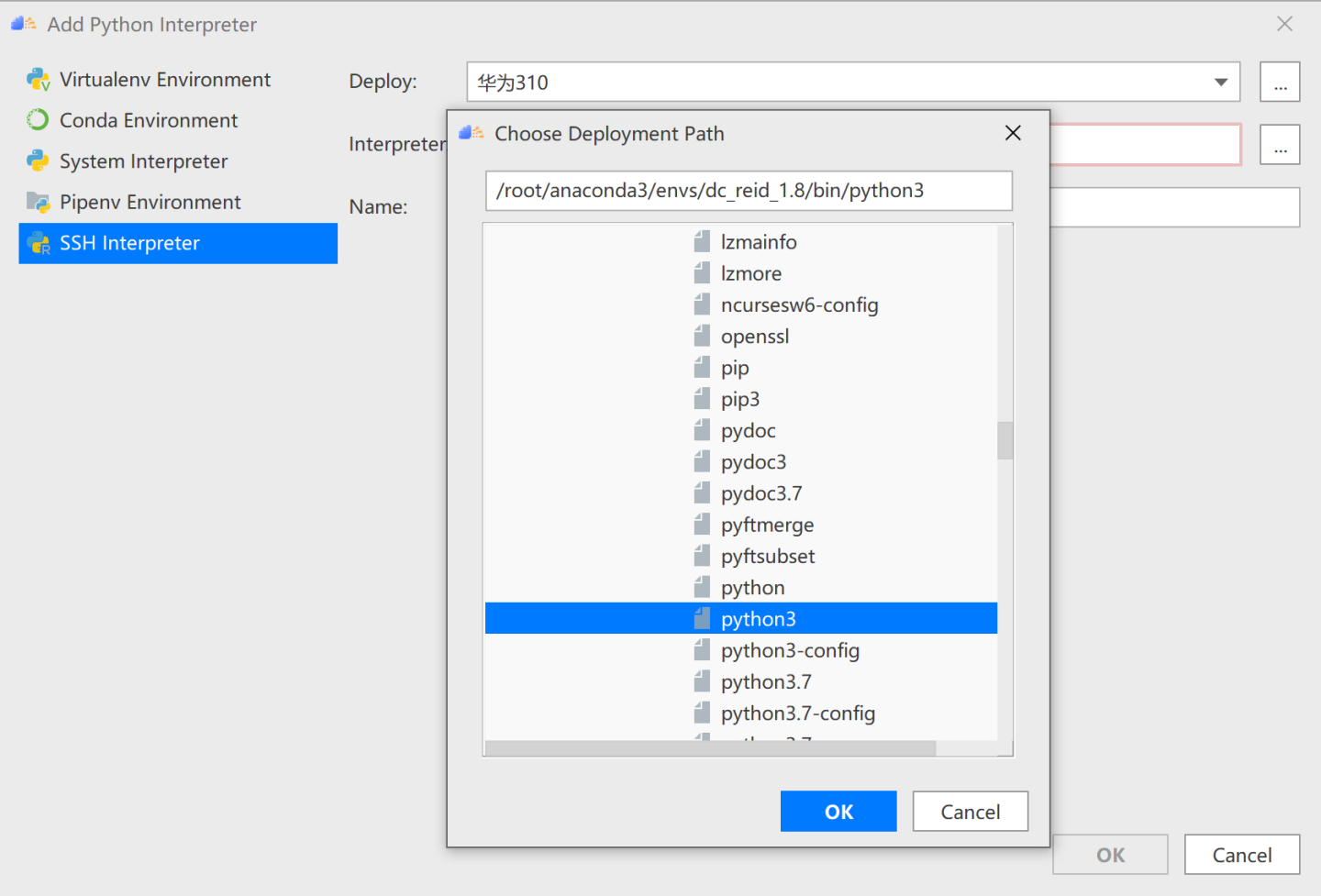
Task: Click the PyCharm icon in dialog title bar
Action: point(471,132)
